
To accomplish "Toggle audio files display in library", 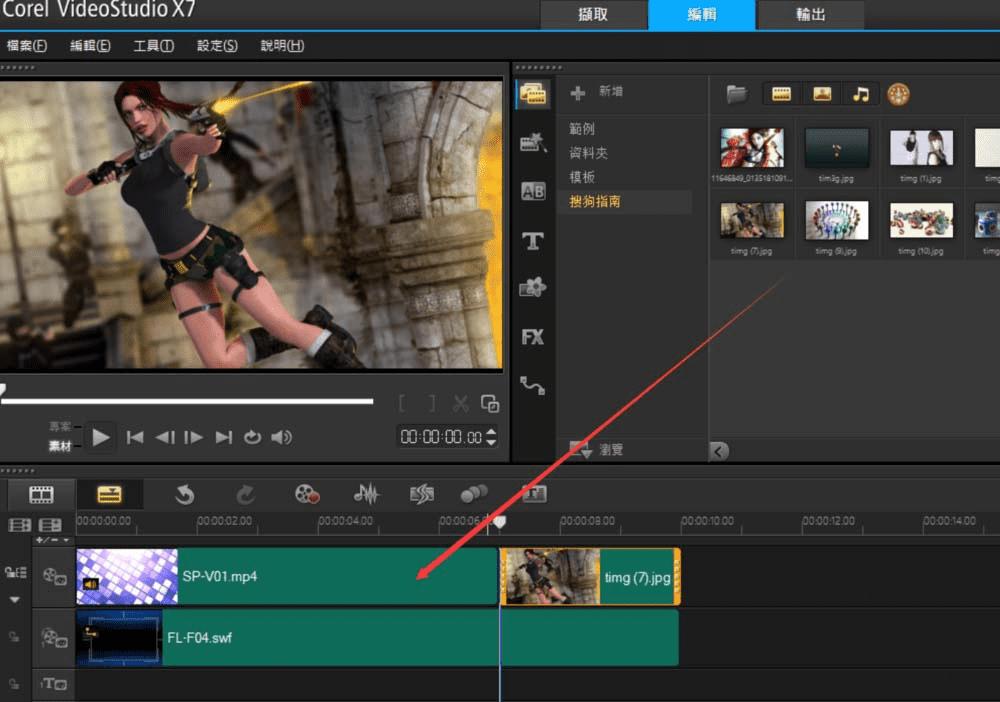I will point(860,94).
